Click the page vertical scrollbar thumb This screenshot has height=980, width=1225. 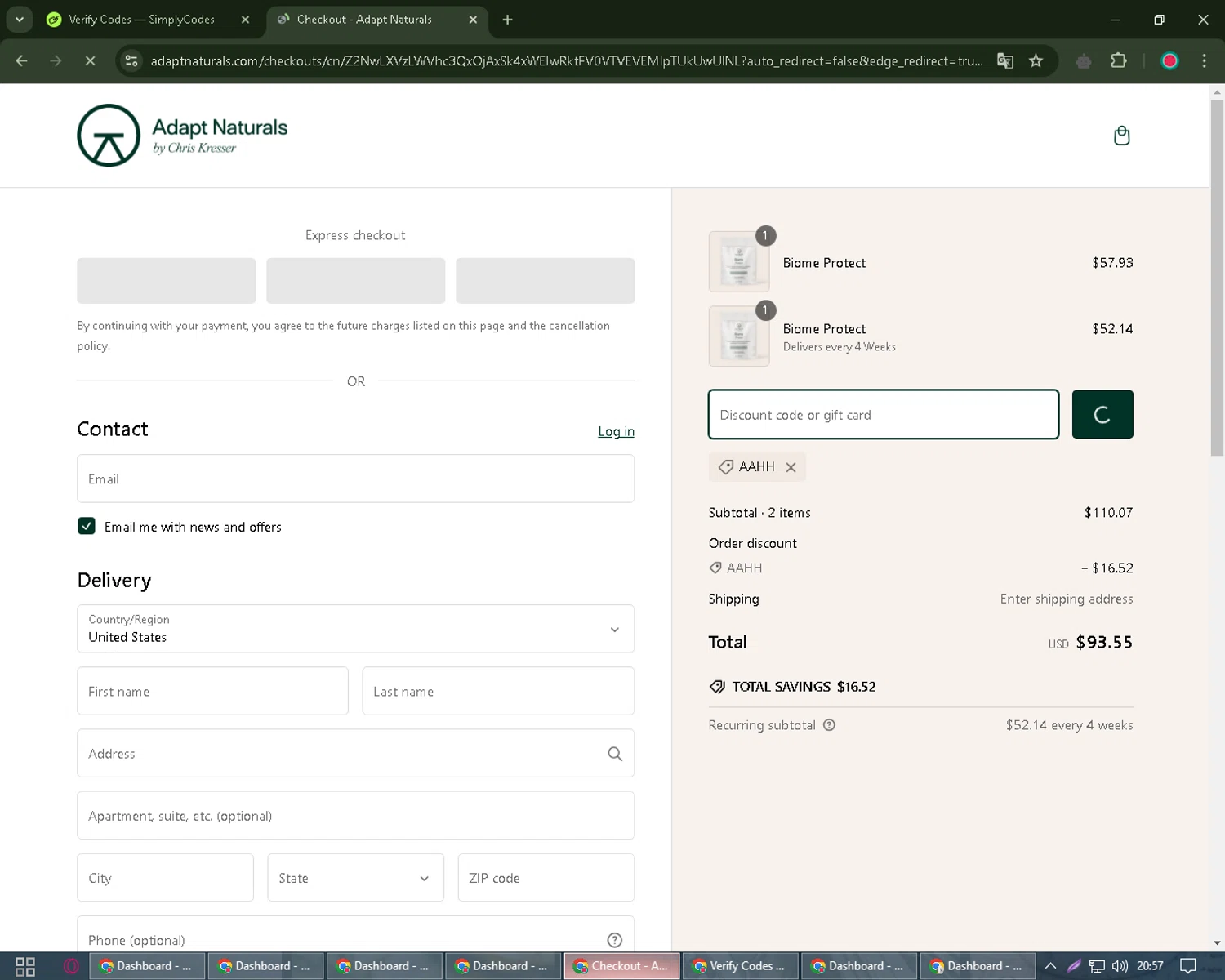[x=1217, y=278]
